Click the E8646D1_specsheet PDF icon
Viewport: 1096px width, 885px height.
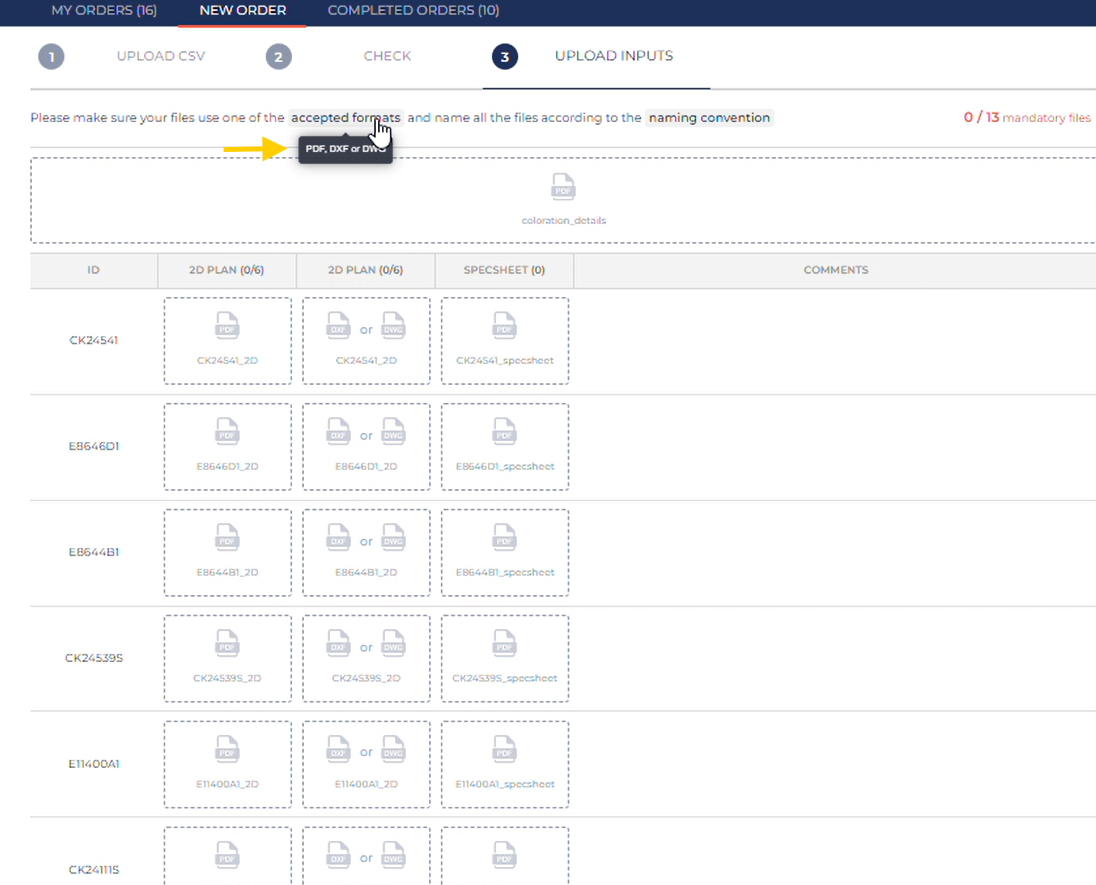504,432
